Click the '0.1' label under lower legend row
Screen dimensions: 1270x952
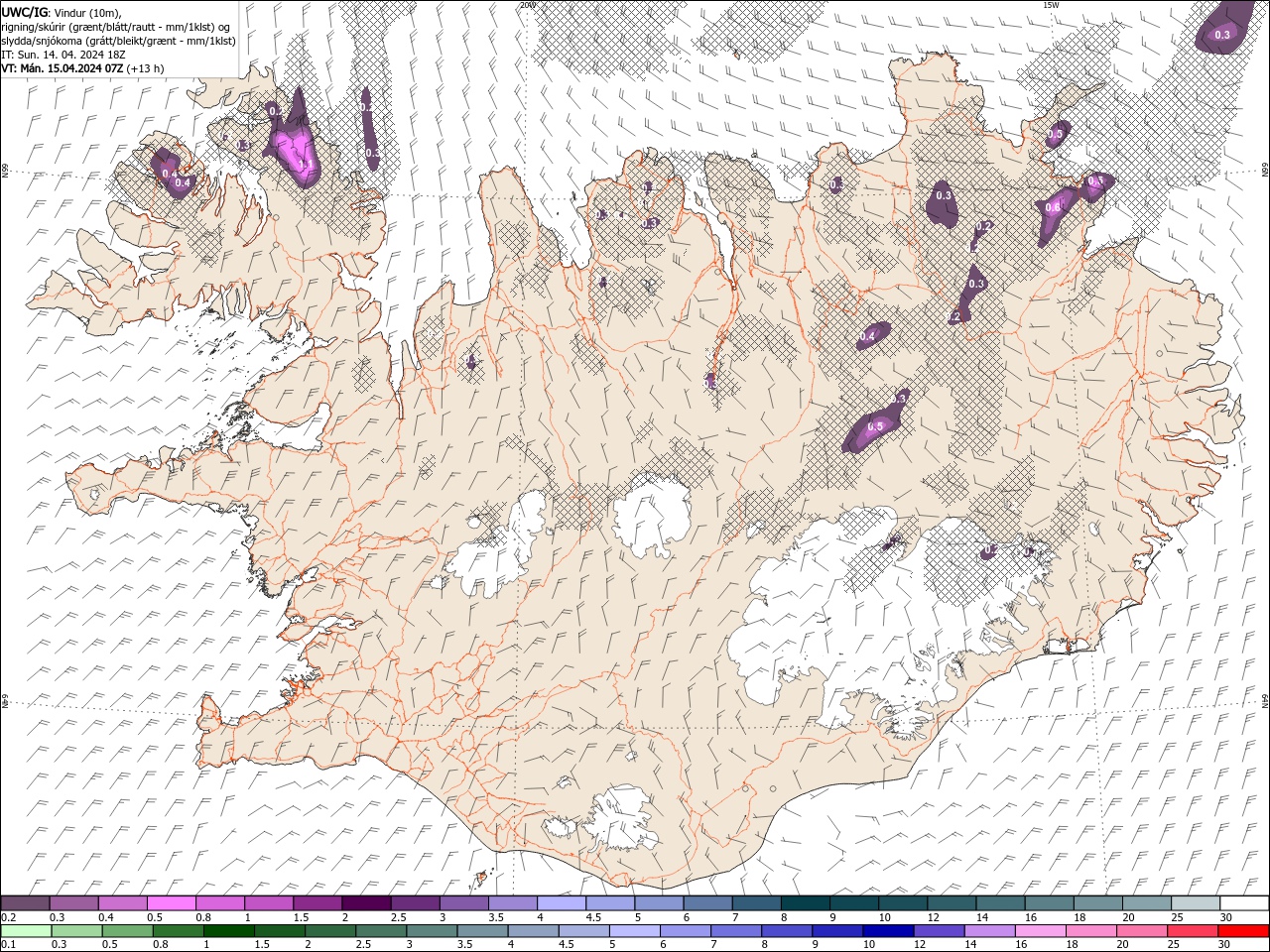[7, 945]
